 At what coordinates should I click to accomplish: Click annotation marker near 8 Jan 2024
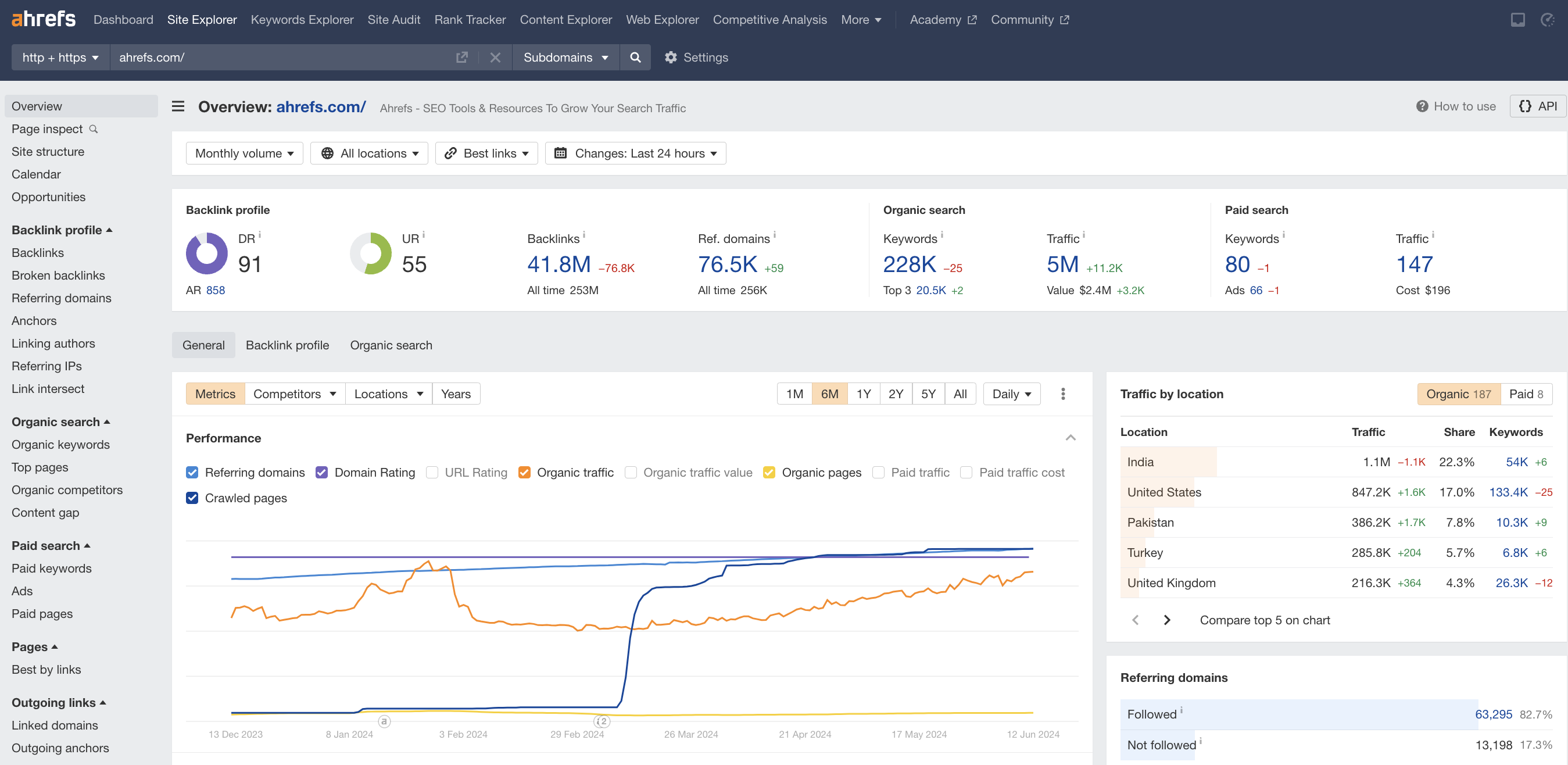[x=384, y=721]
